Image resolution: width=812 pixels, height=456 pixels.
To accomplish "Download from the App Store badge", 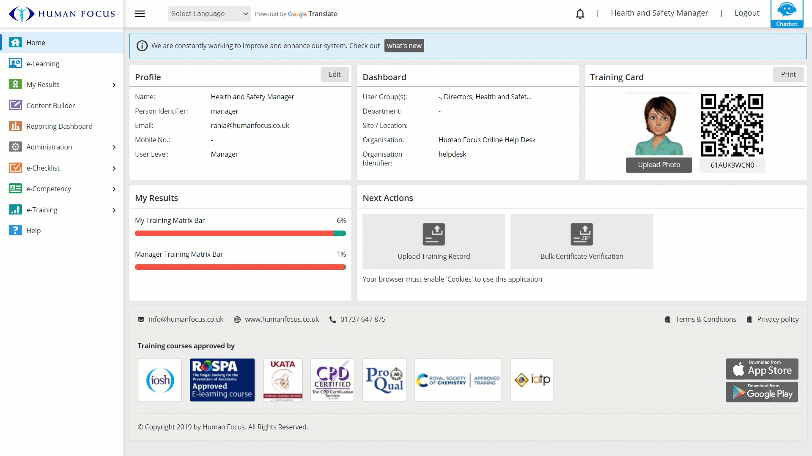I will pyautogui.click(x=761, y=369).
